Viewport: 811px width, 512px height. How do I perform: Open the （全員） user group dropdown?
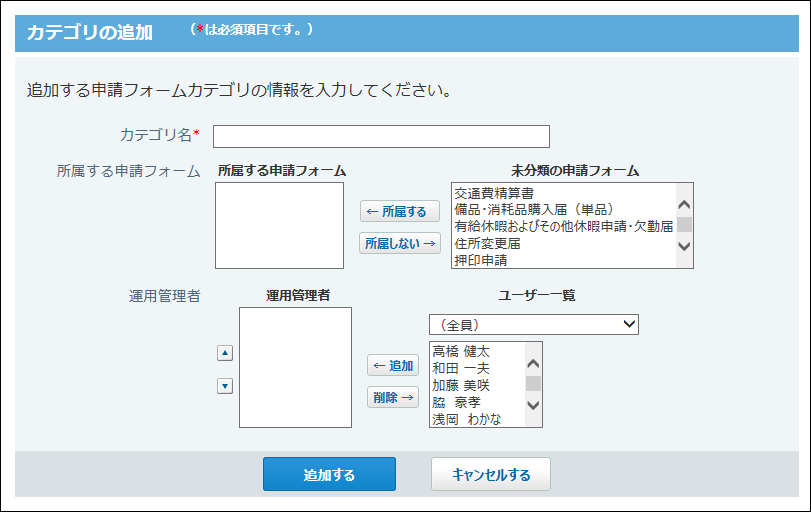534,324
